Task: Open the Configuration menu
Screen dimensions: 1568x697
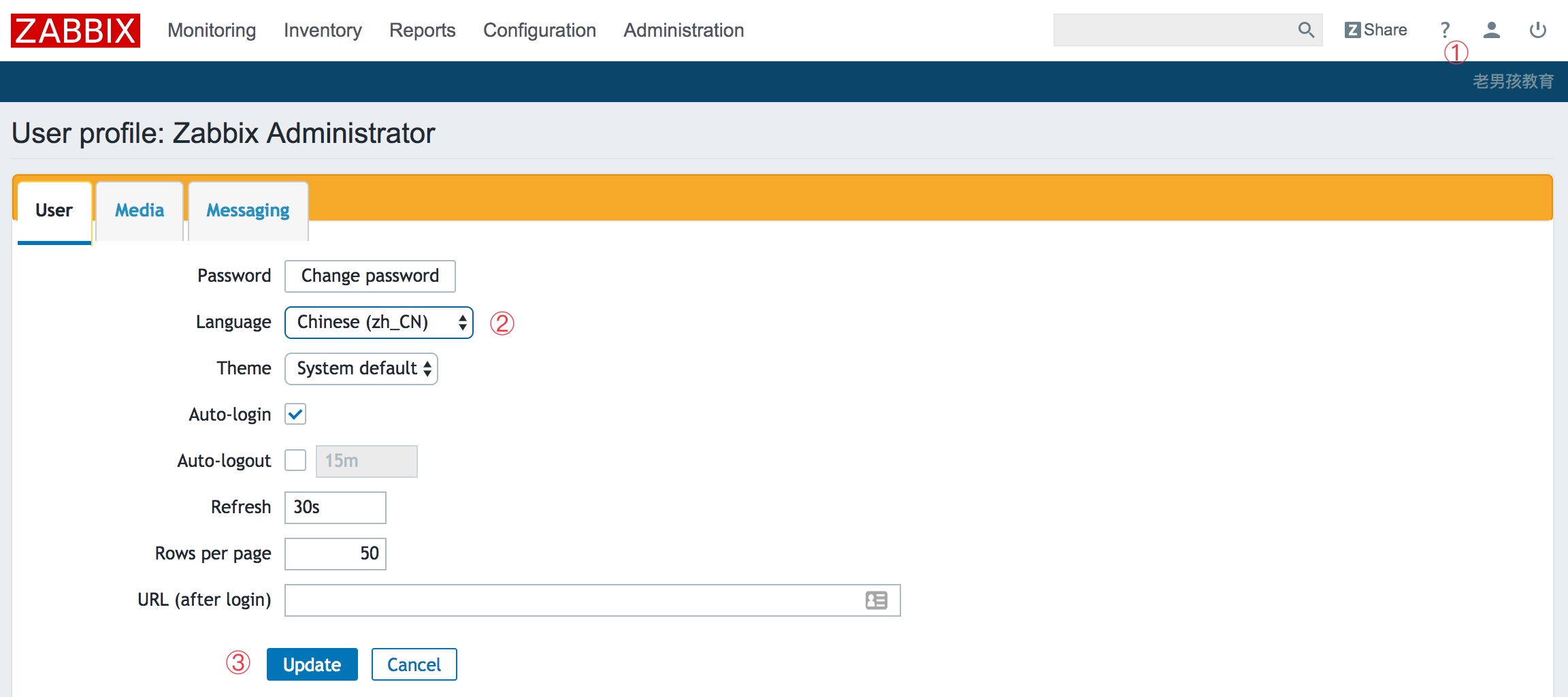Action: click(x=540, y=30)
